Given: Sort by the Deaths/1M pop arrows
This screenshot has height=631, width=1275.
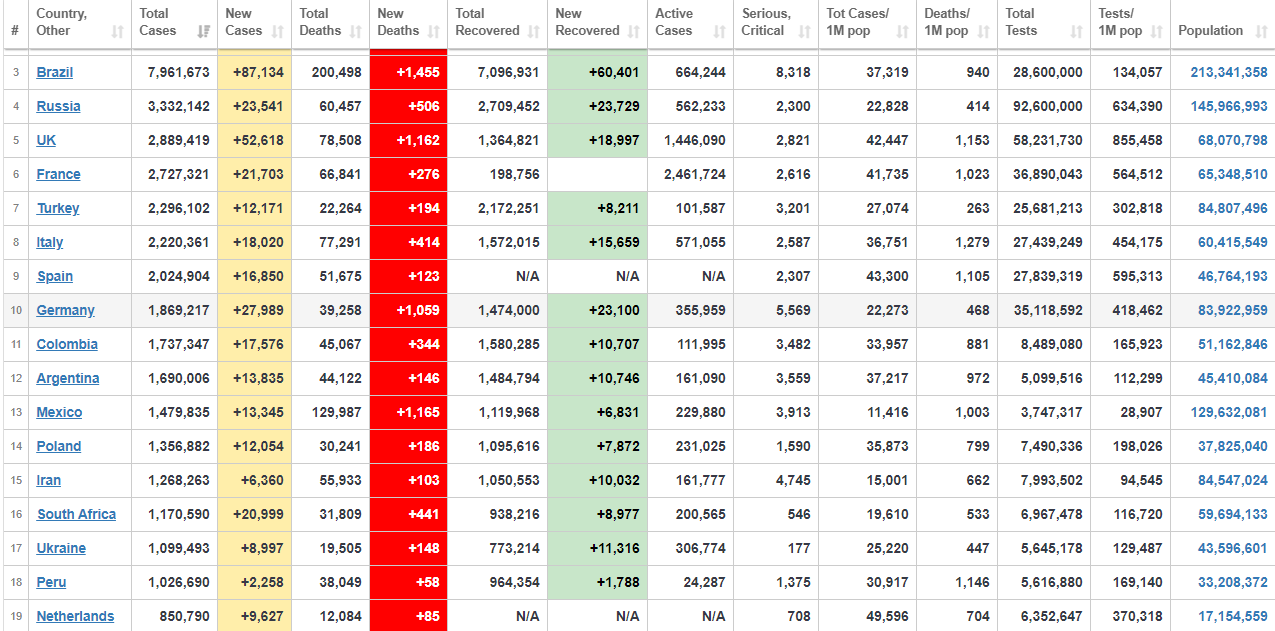Looking at the screenshot, I should 984,31.
